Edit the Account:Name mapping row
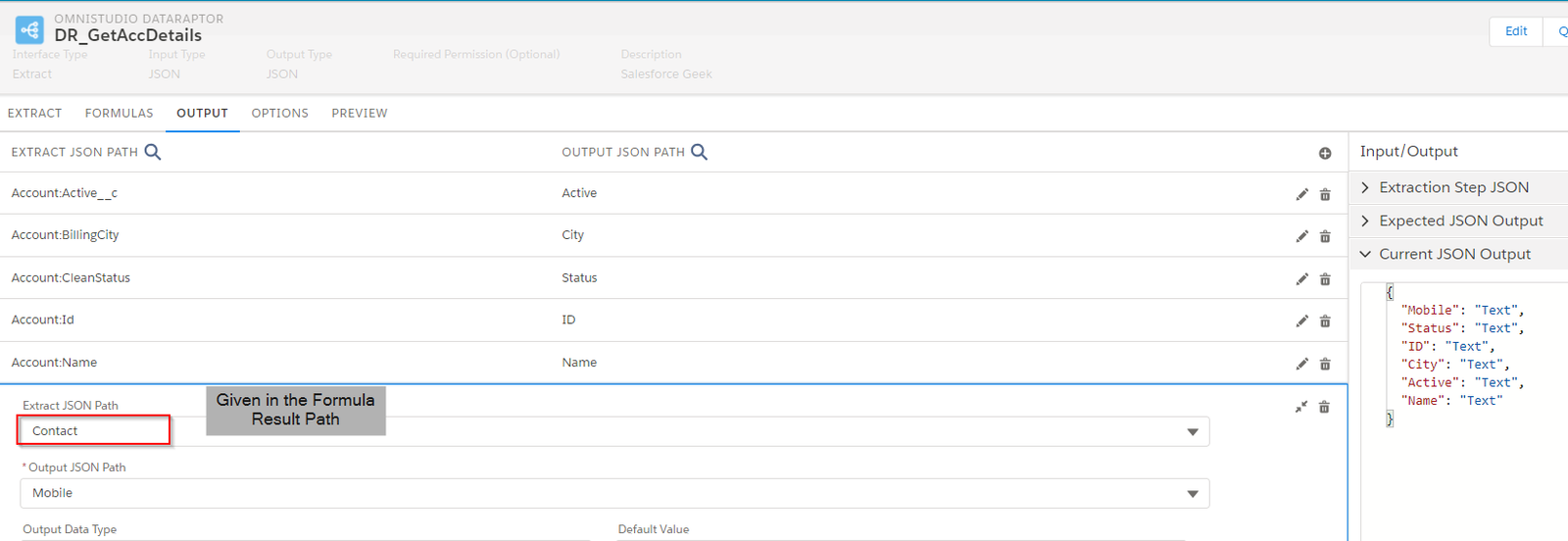 [1301, 364]
